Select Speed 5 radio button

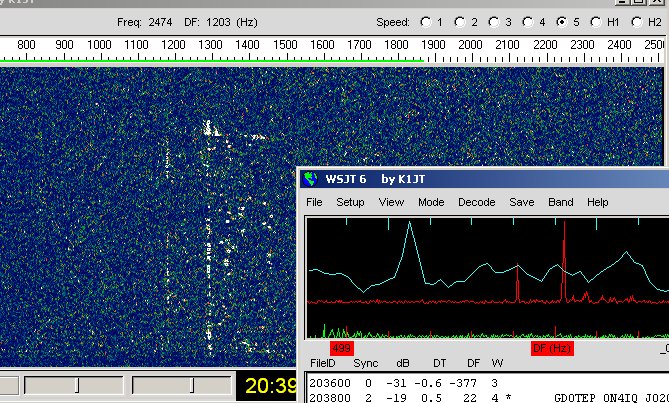560,21
